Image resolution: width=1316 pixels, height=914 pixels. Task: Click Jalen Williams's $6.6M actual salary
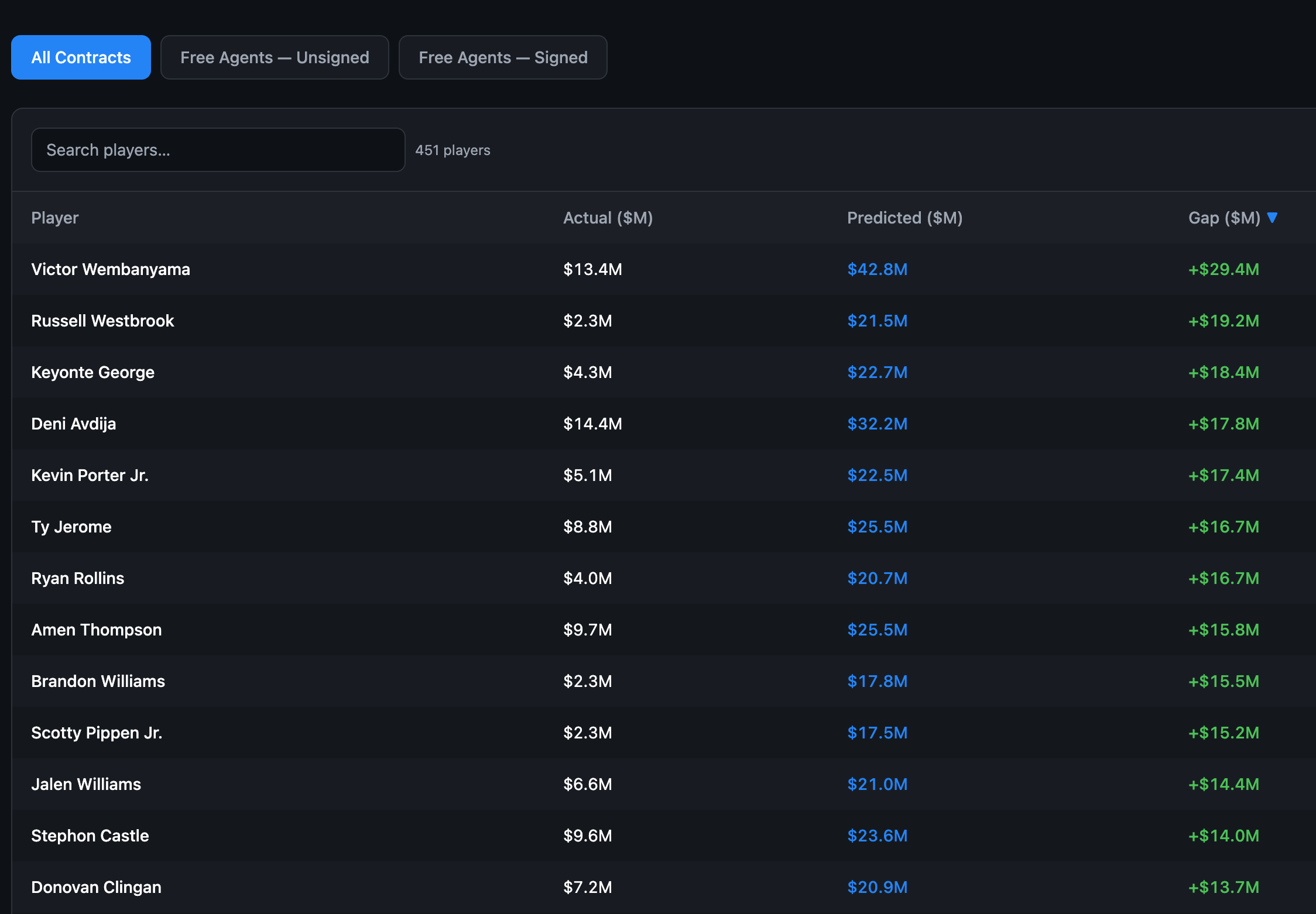click(588, 784)
